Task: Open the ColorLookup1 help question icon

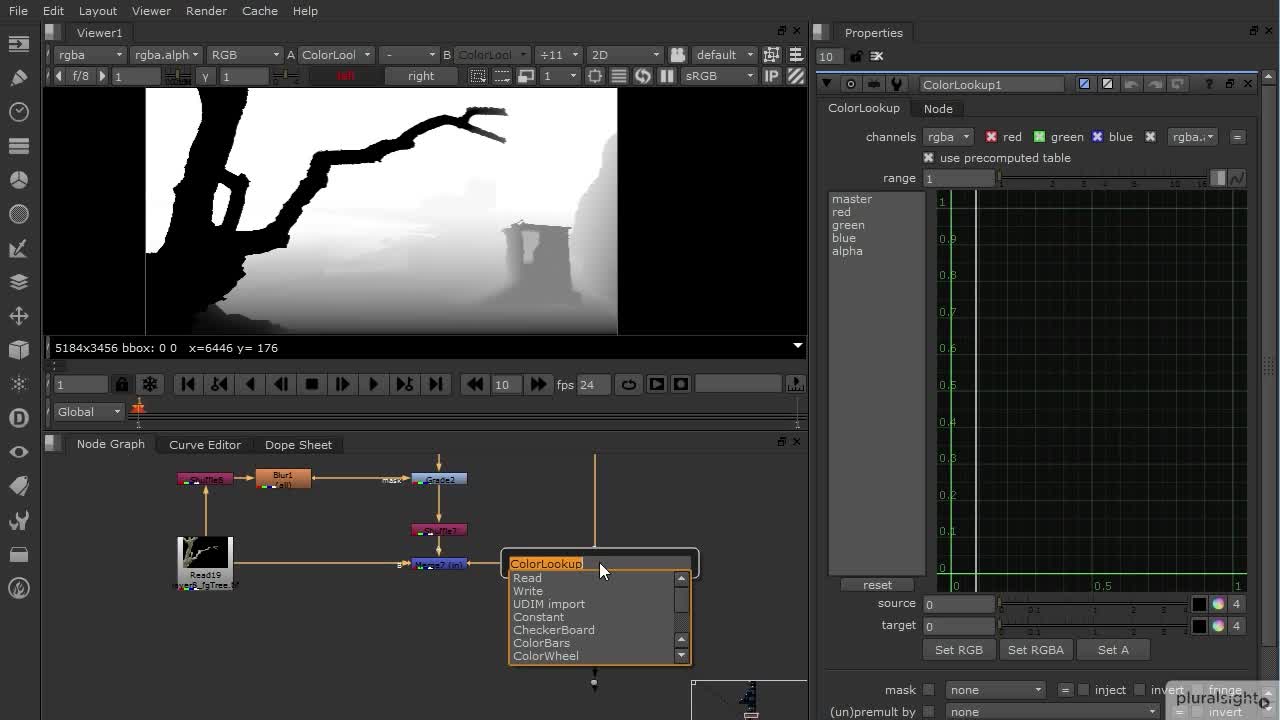Action: (1208, 84)
